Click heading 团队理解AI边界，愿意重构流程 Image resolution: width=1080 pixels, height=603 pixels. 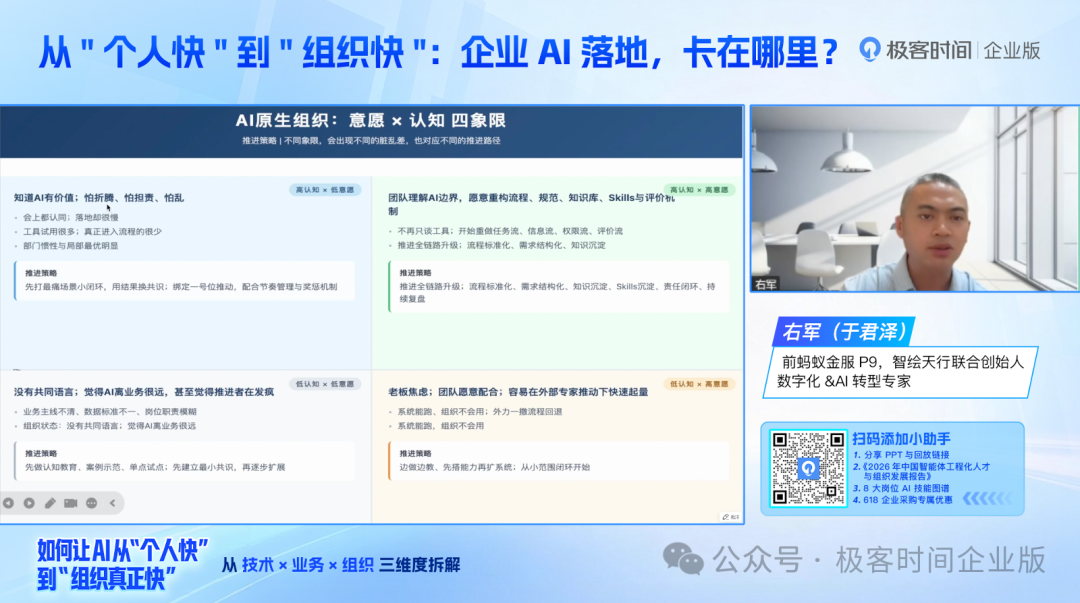531,204
